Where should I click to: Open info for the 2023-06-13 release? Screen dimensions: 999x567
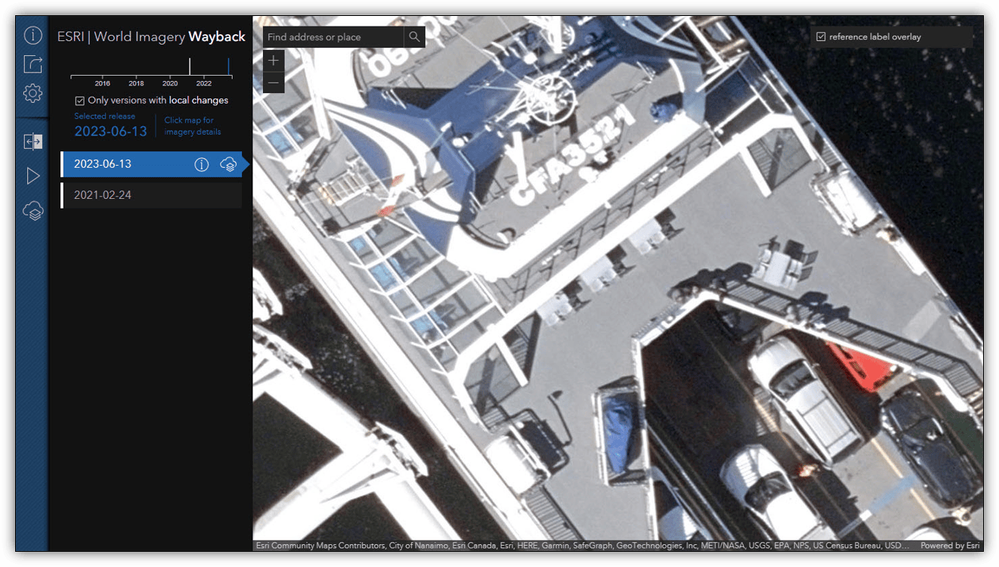[201, 164]
